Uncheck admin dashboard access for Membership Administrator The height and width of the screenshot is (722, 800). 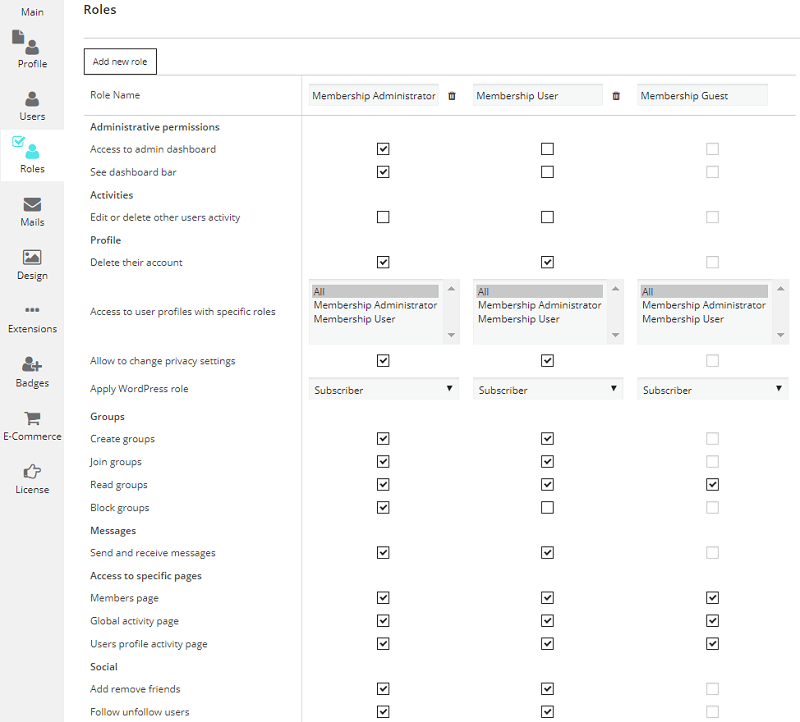click(x=383, y=149)
